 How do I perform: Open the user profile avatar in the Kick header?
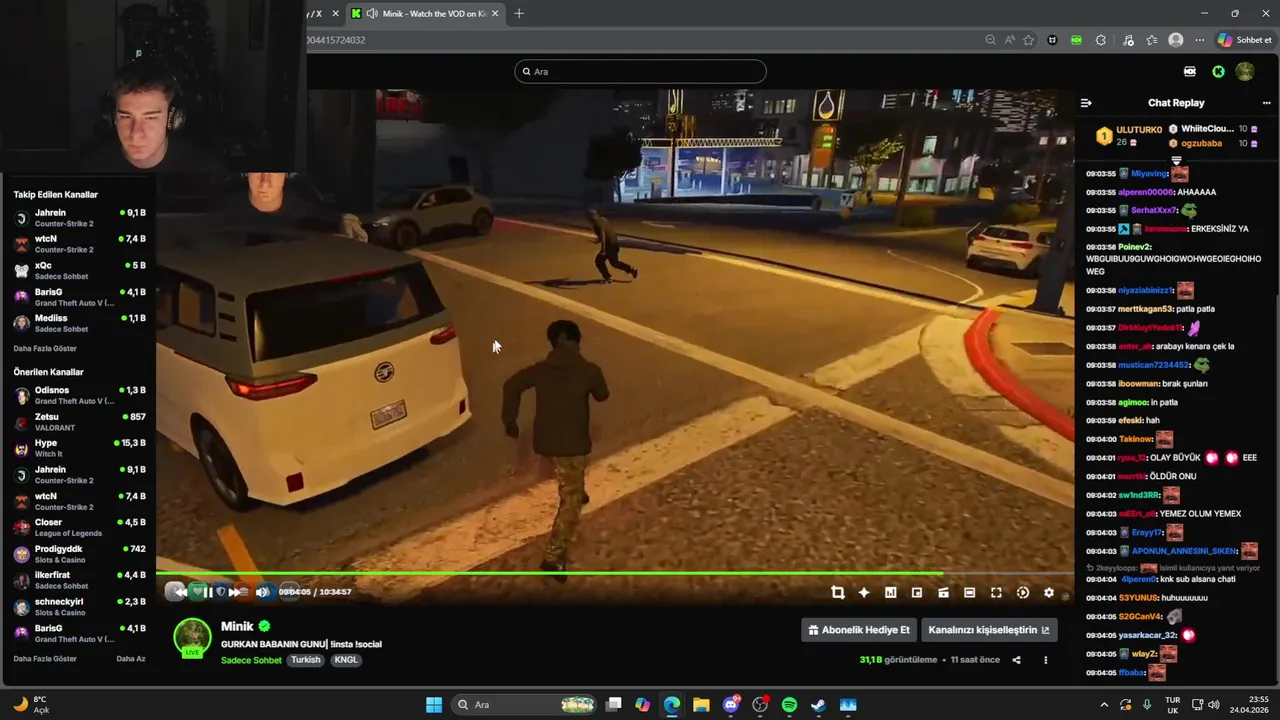1245,71
